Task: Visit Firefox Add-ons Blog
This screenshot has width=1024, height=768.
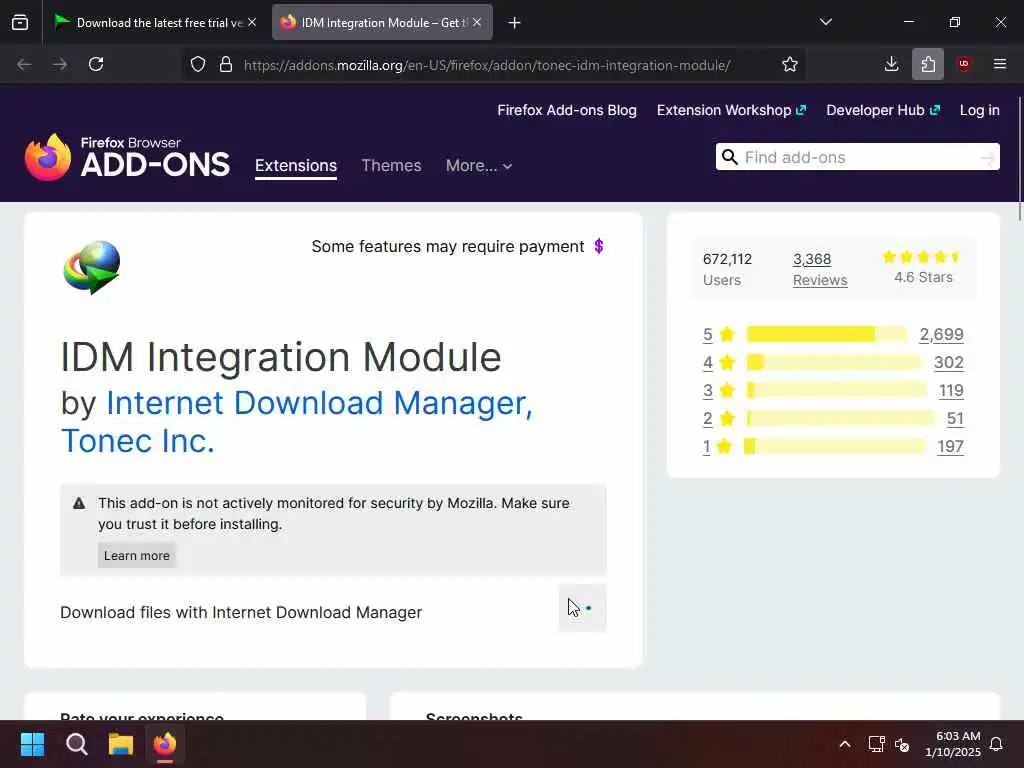Action: click(567, 110)
